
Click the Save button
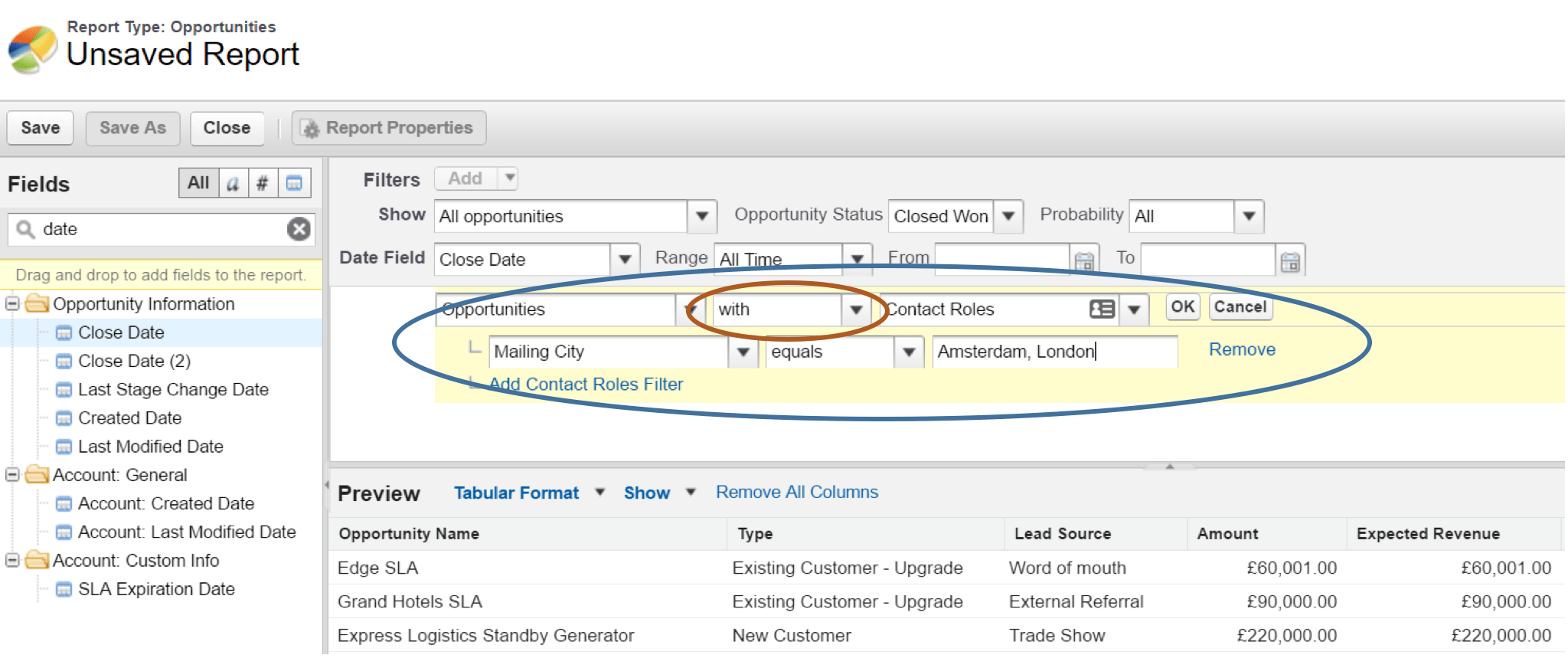tap(41, 128)
